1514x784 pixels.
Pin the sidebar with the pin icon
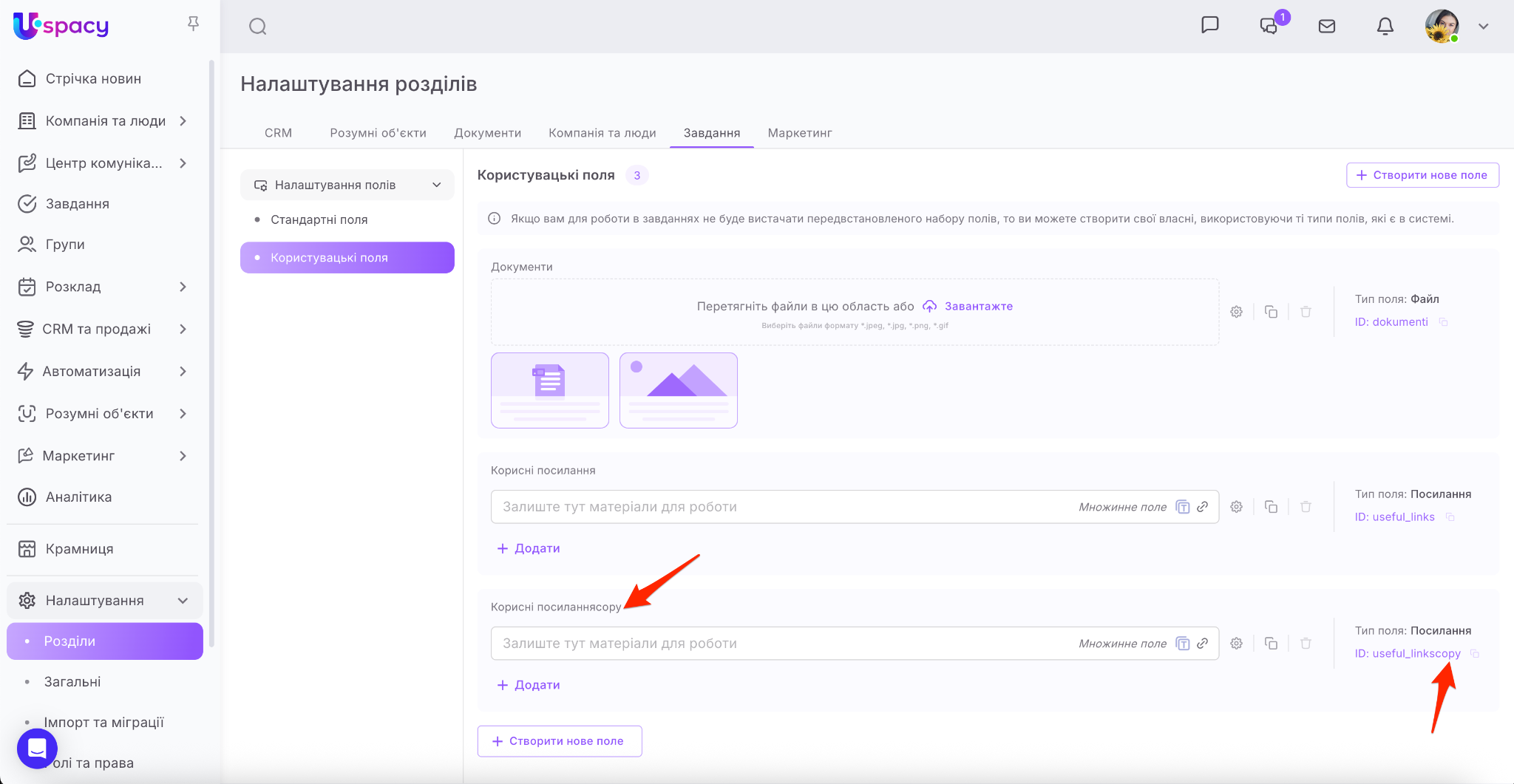[193, 24]
